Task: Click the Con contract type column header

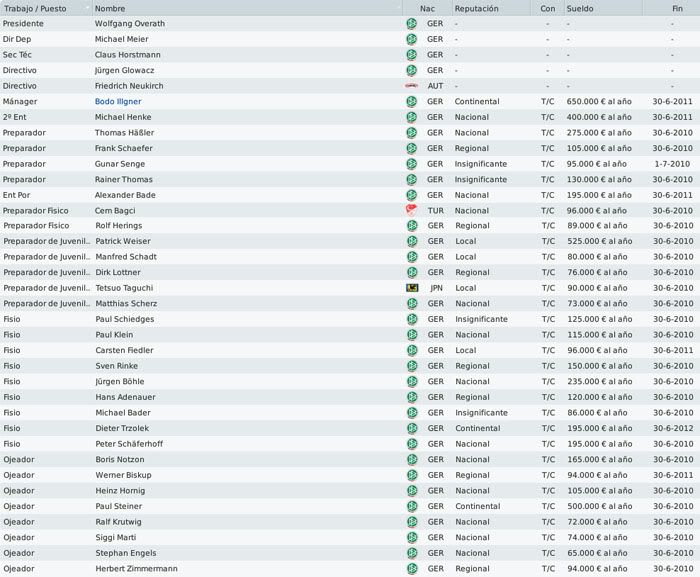Action: [548, 8]
